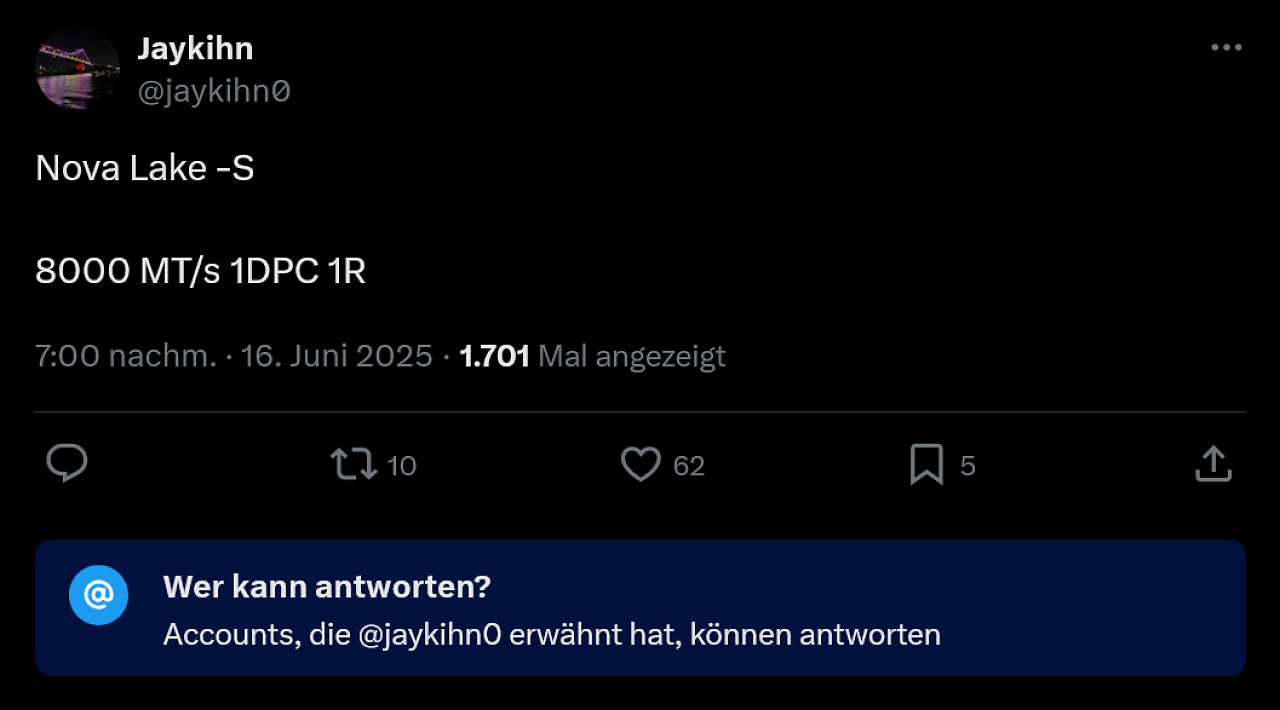Like the post with the heart icon
This screenshot has height=710, width=1280.
point(641,464)
